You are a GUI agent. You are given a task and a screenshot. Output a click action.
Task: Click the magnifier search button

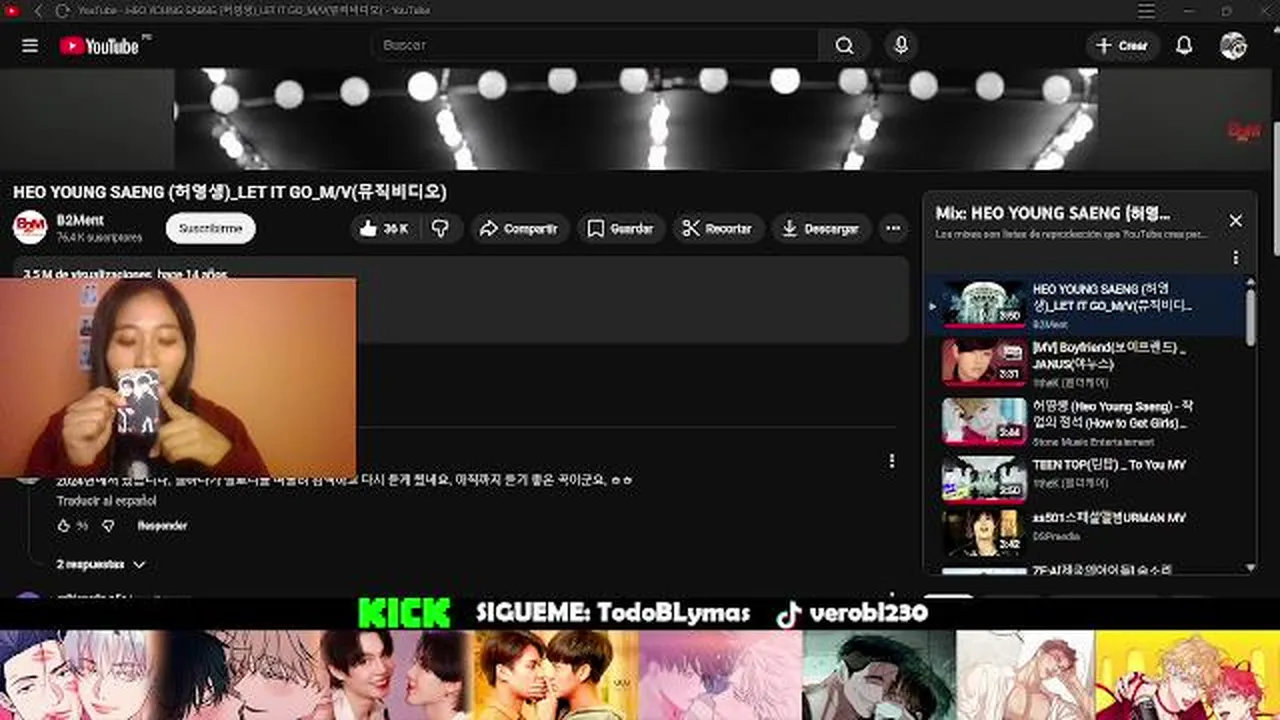tap(845, 45)
